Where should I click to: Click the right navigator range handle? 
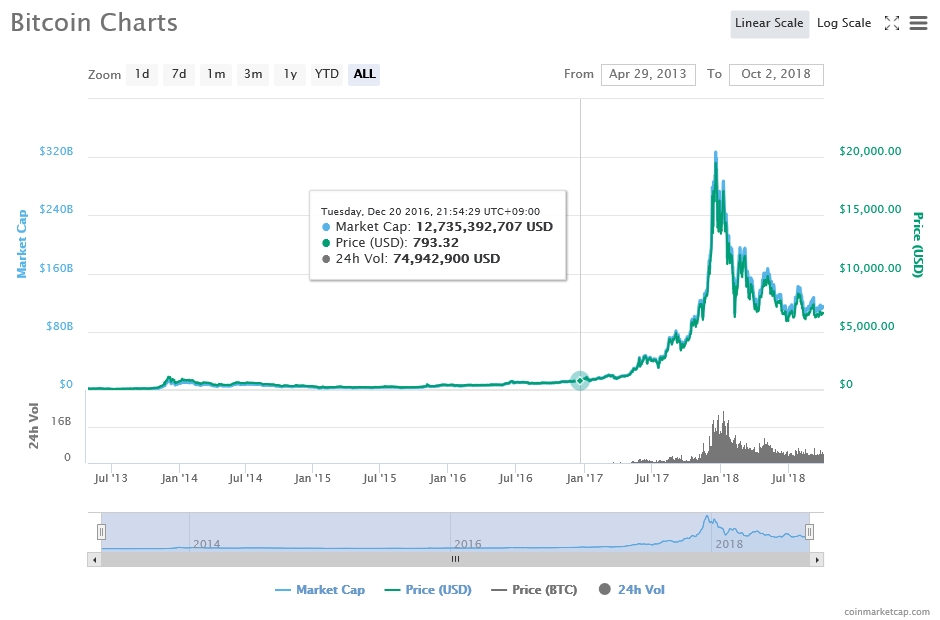[810, 531]
